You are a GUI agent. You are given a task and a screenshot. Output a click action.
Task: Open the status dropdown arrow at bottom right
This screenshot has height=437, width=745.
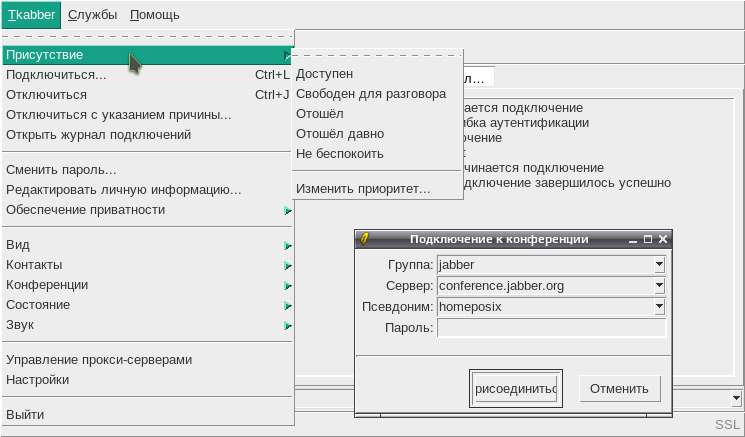pos(736,398)
